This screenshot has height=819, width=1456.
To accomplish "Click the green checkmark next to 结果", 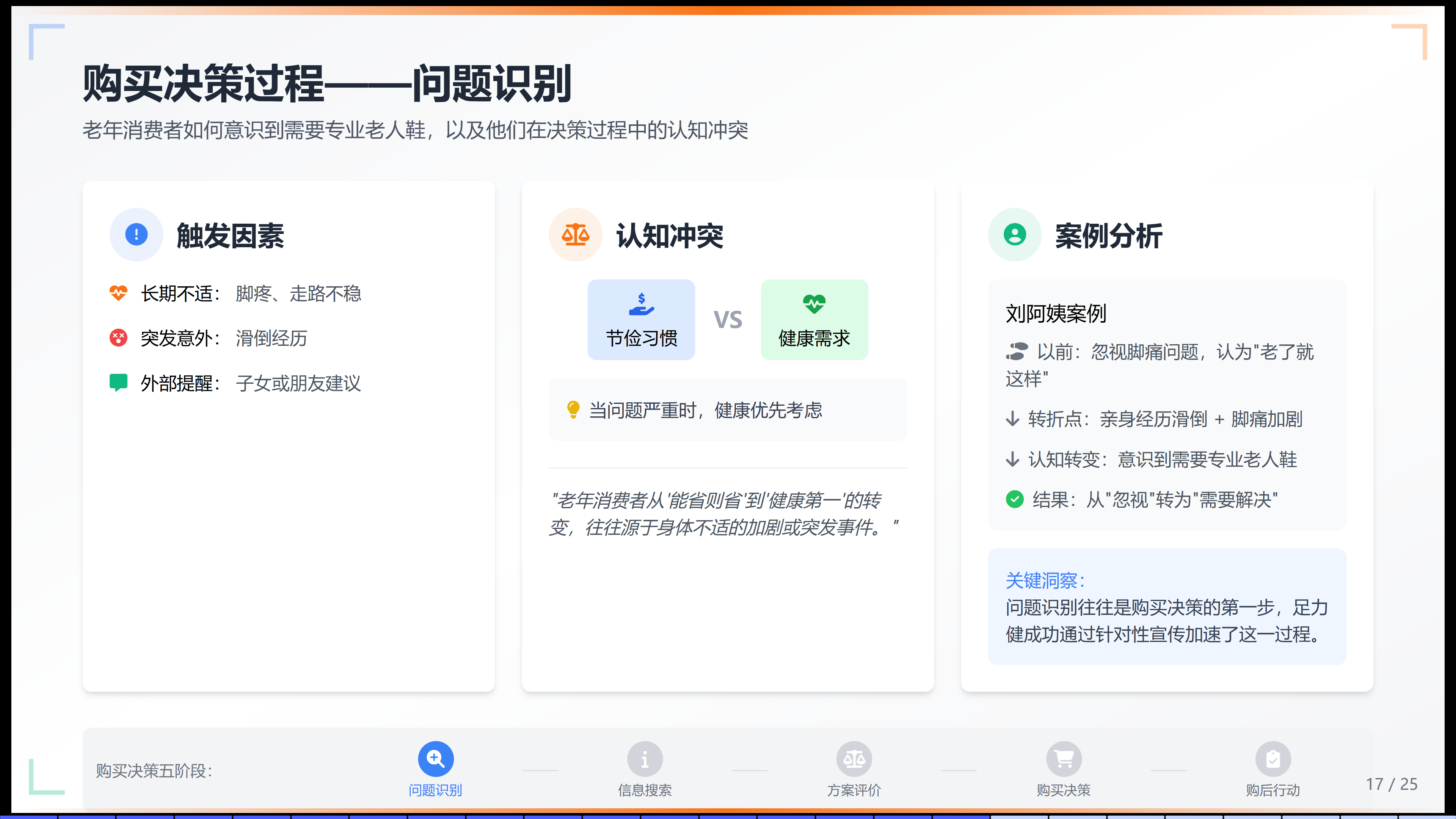I will pyautogui.click(x=1015, y=500).
